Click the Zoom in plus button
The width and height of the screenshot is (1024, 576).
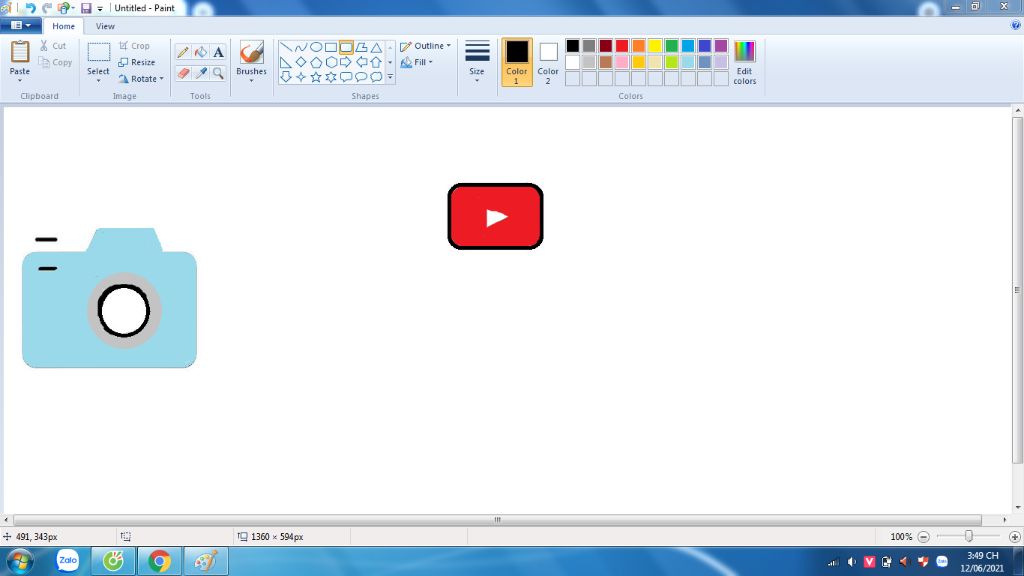[1014, 537]
